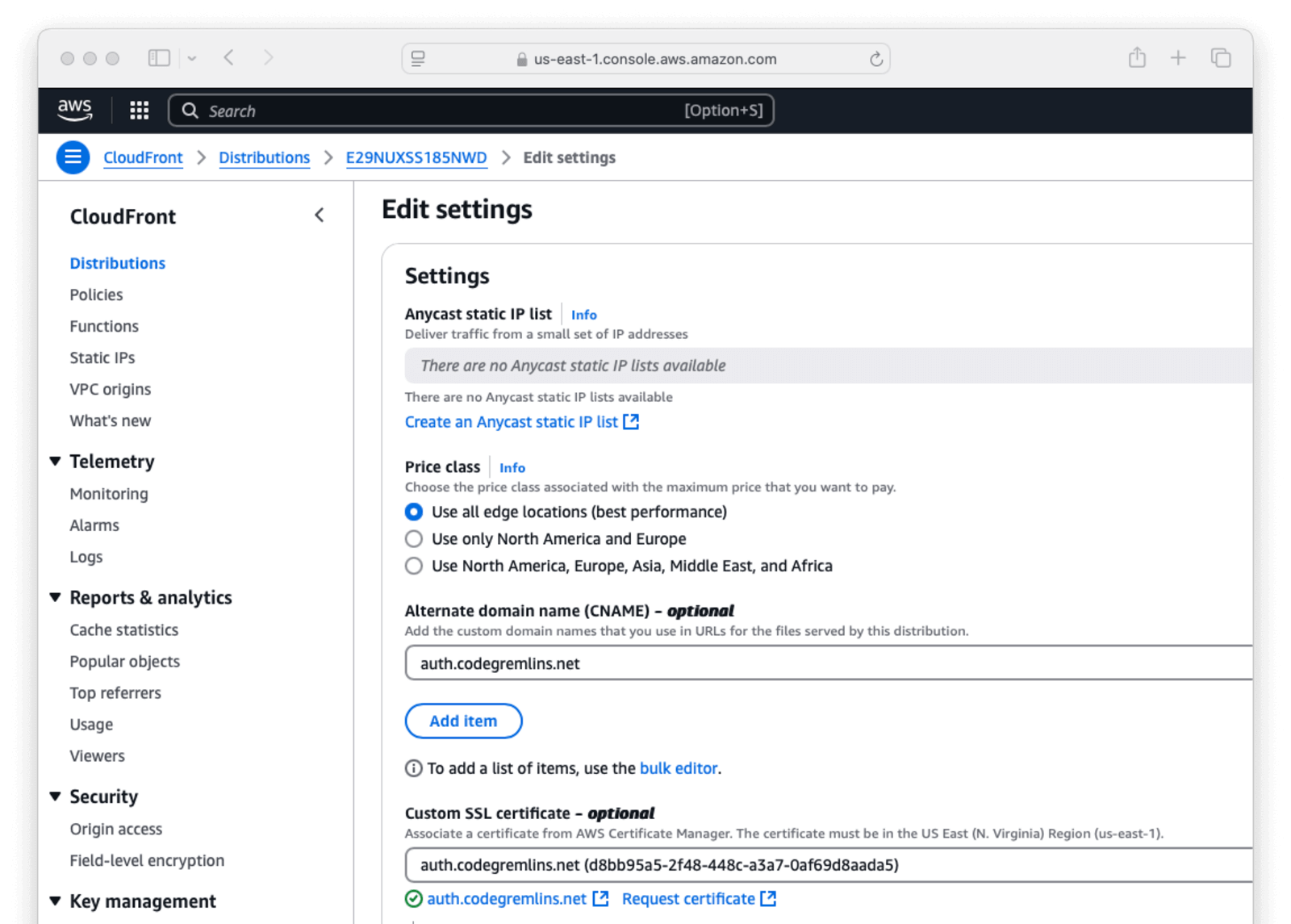Click the auth.codegremlins.net certificate link
The height and width of the screenshot is (924, 1291).
[507, 899]
